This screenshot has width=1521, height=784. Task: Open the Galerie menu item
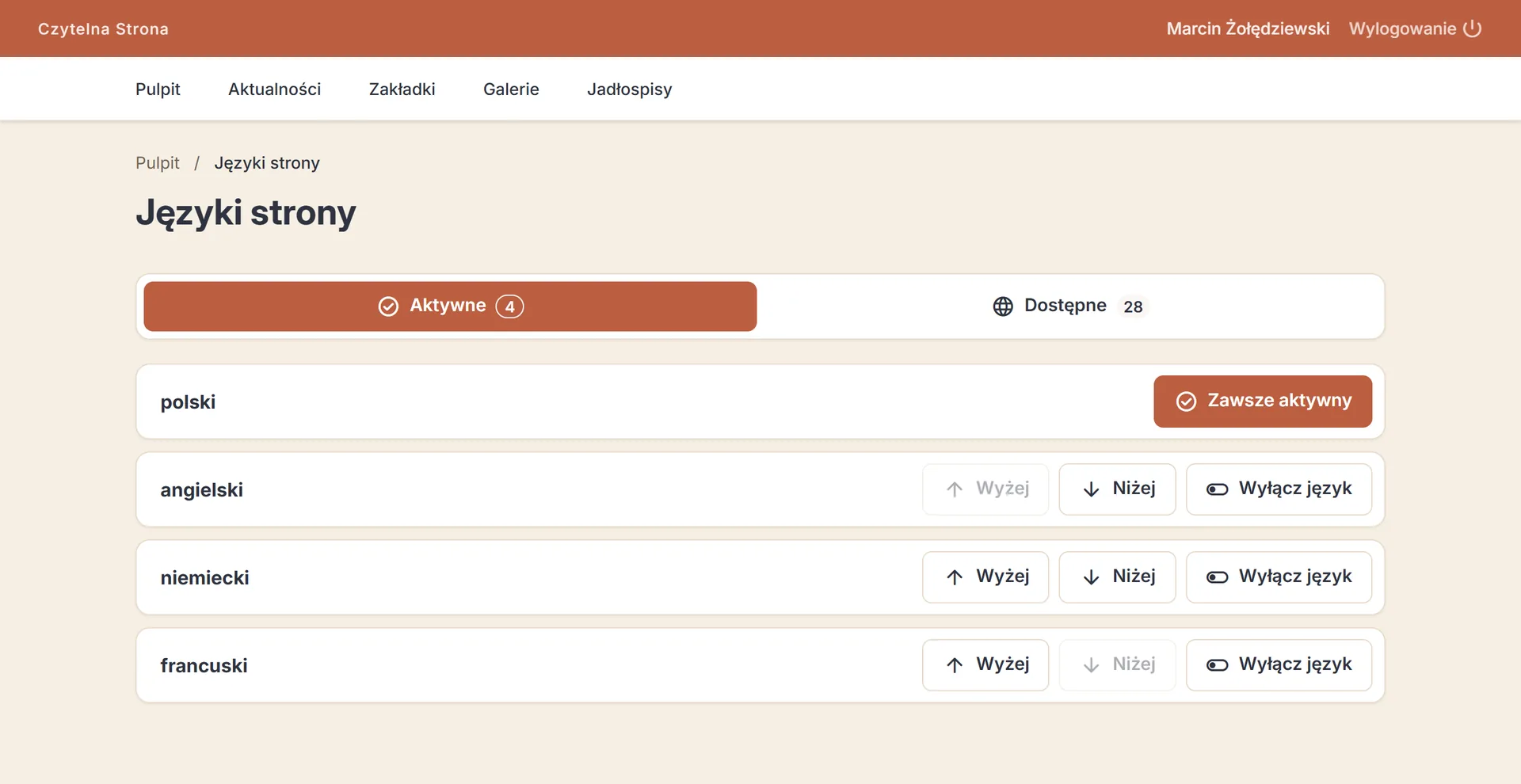[x=511, y=89]
